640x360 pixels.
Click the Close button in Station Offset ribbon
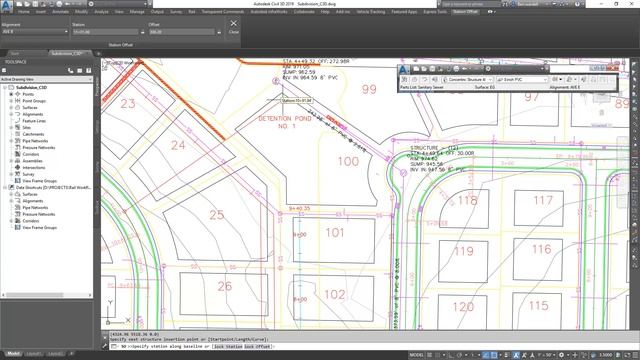click(233, 27)
